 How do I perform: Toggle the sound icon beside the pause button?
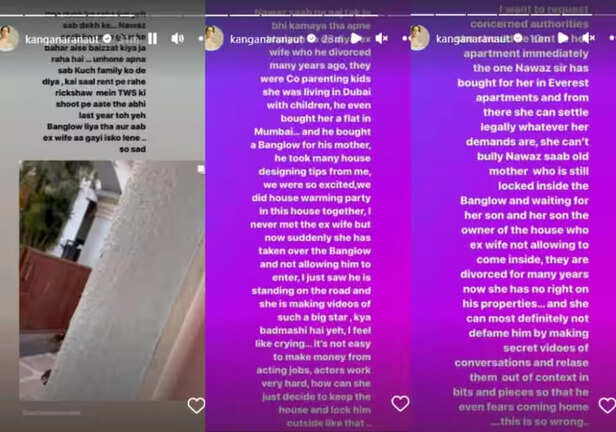[x=177, y=38]
